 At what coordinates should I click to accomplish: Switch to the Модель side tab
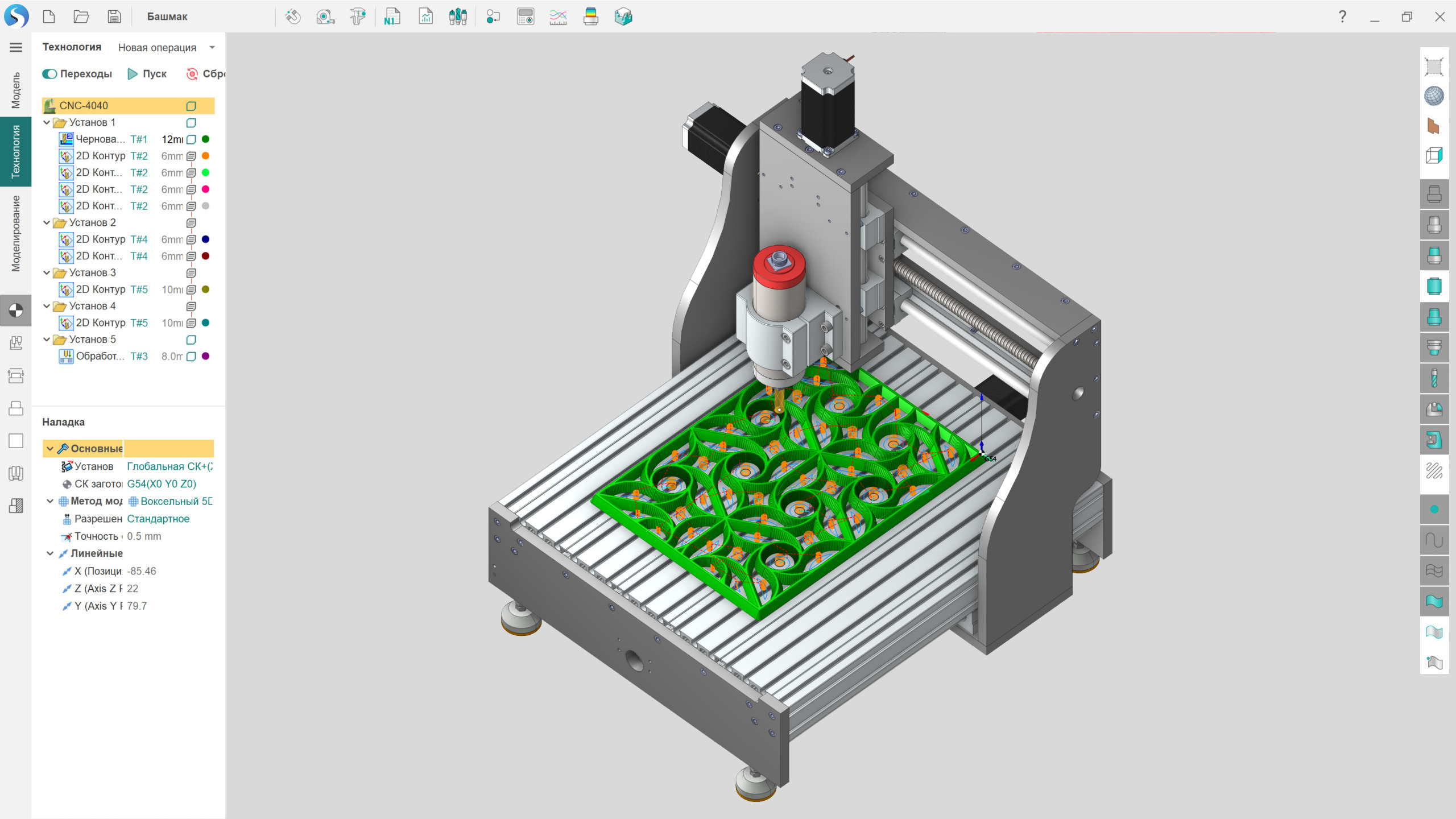tap(16, 90)
